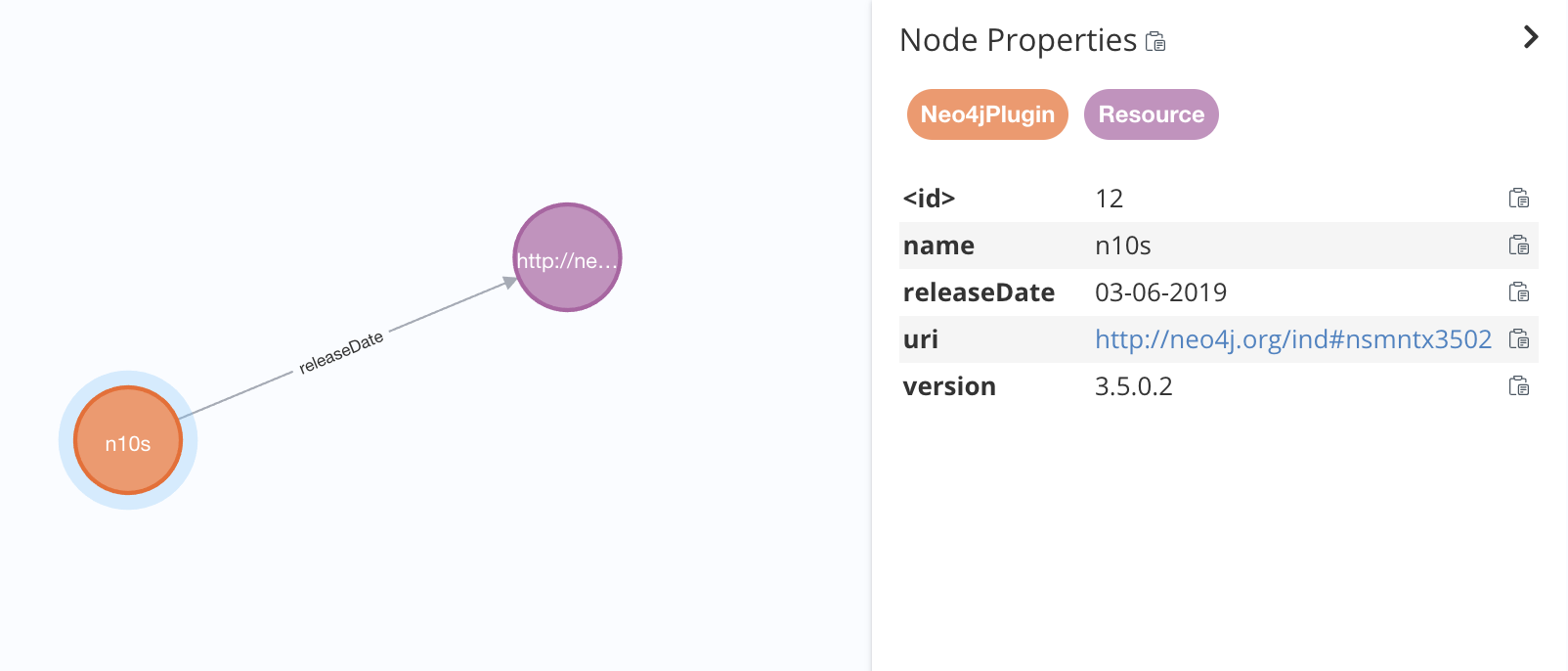Click the releaseDate property key in table
This screenshot has height=671, width=1568.
pyautogui.click(x=979, y=292)
